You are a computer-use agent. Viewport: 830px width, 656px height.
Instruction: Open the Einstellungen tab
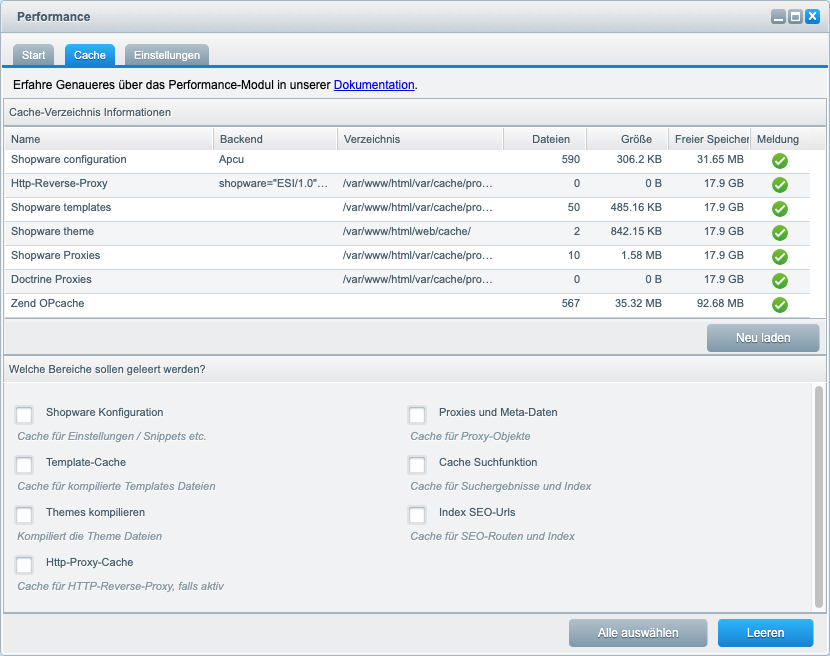point(167,55)
